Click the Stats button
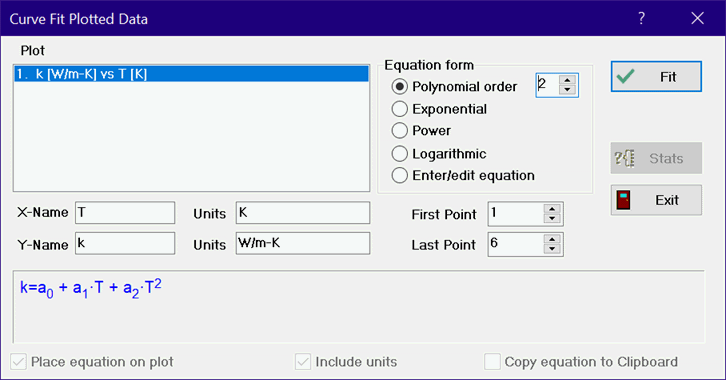Screen dimensions: 726x380 [656, 158]
